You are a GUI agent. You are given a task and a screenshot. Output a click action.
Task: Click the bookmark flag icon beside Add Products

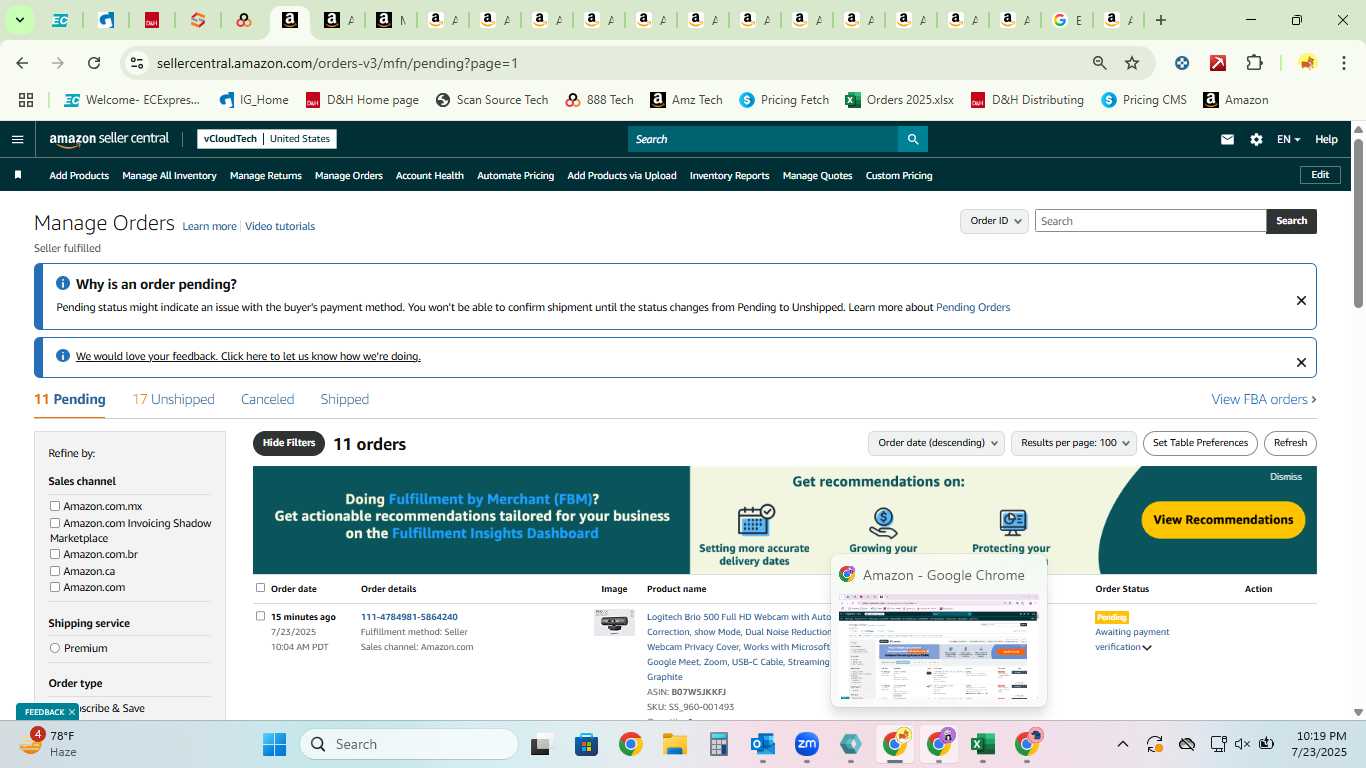click(18, 175)
